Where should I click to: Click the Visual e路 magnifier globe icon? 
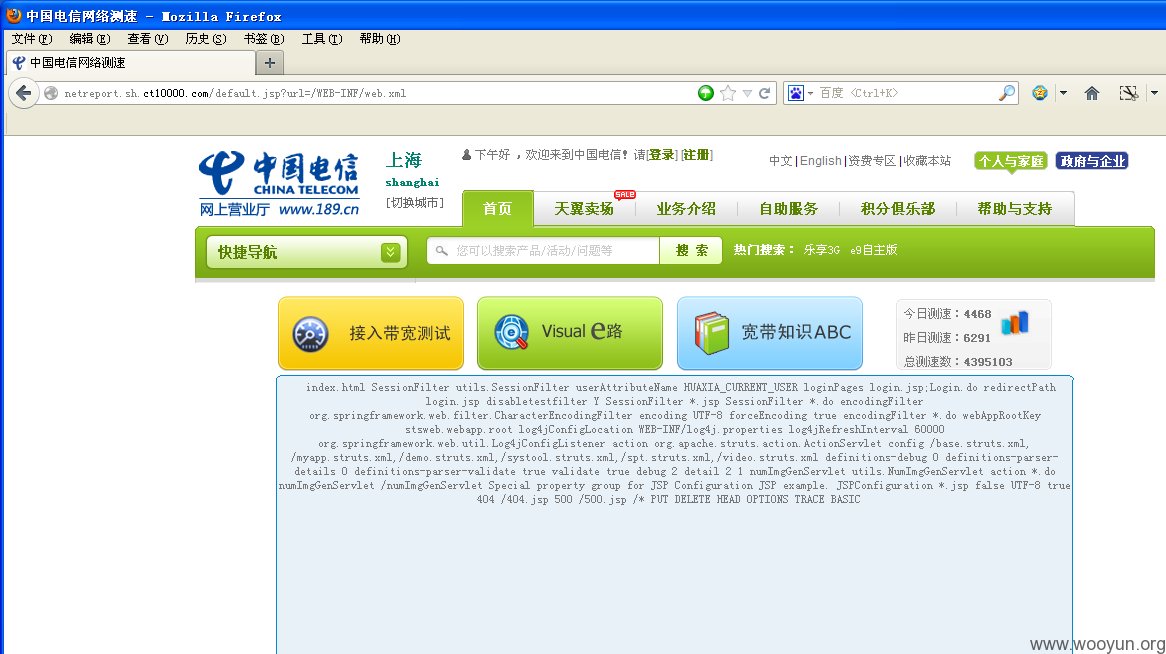pos(512,333)
